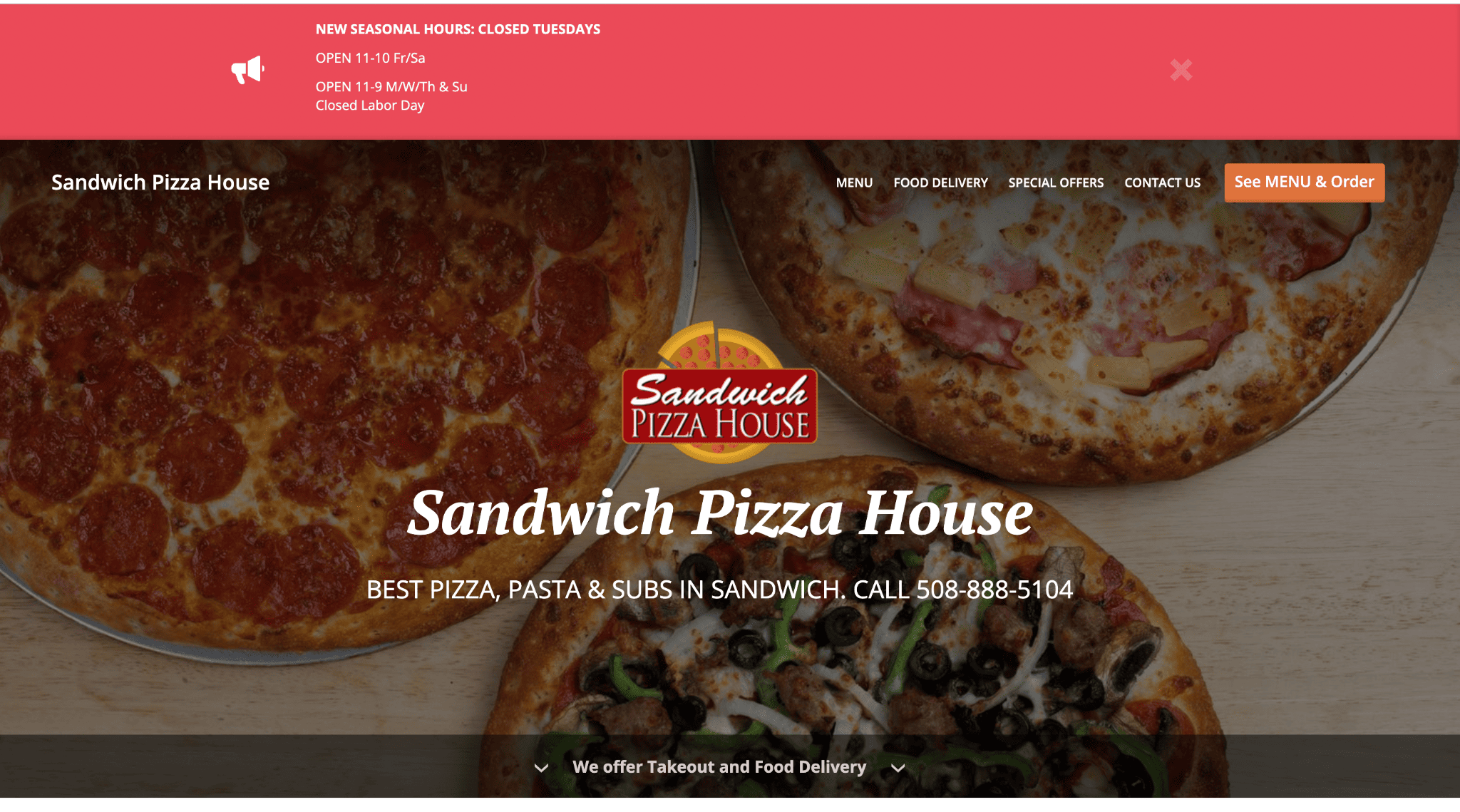Image resolution: width=1460 pixels, height=812 pixels.
Task: Click the FOOD DELIVERY navigation item
Action: [940, 182]
